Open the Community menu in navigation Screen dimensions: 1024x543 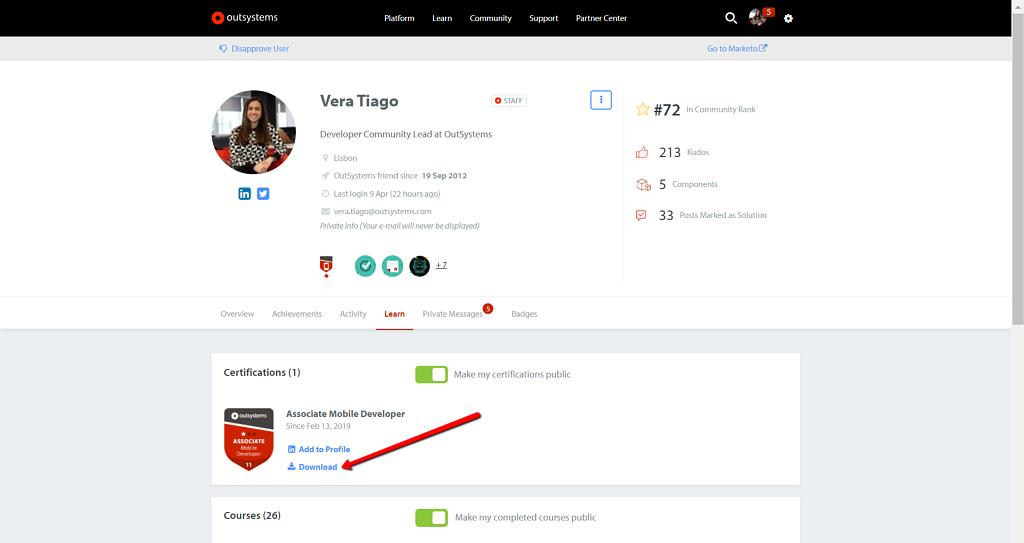click(x=490, y=18)
